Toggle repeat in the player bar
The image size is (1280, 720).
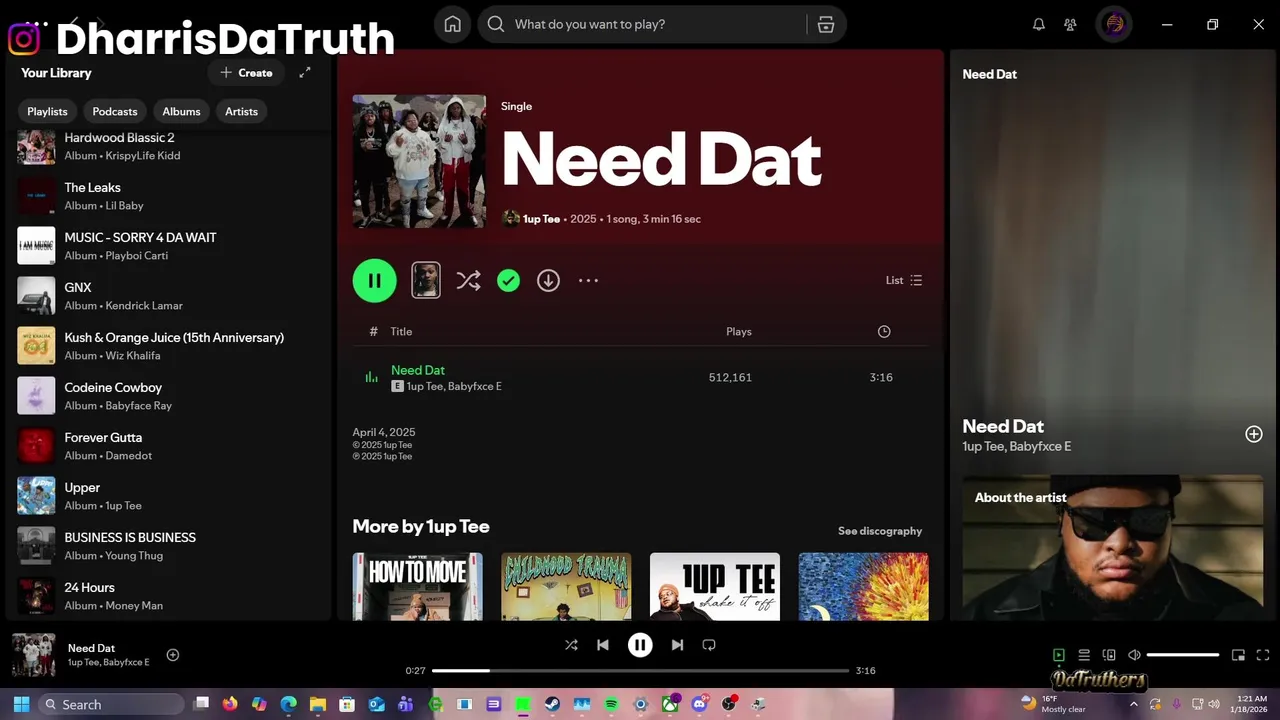point(709,645)
